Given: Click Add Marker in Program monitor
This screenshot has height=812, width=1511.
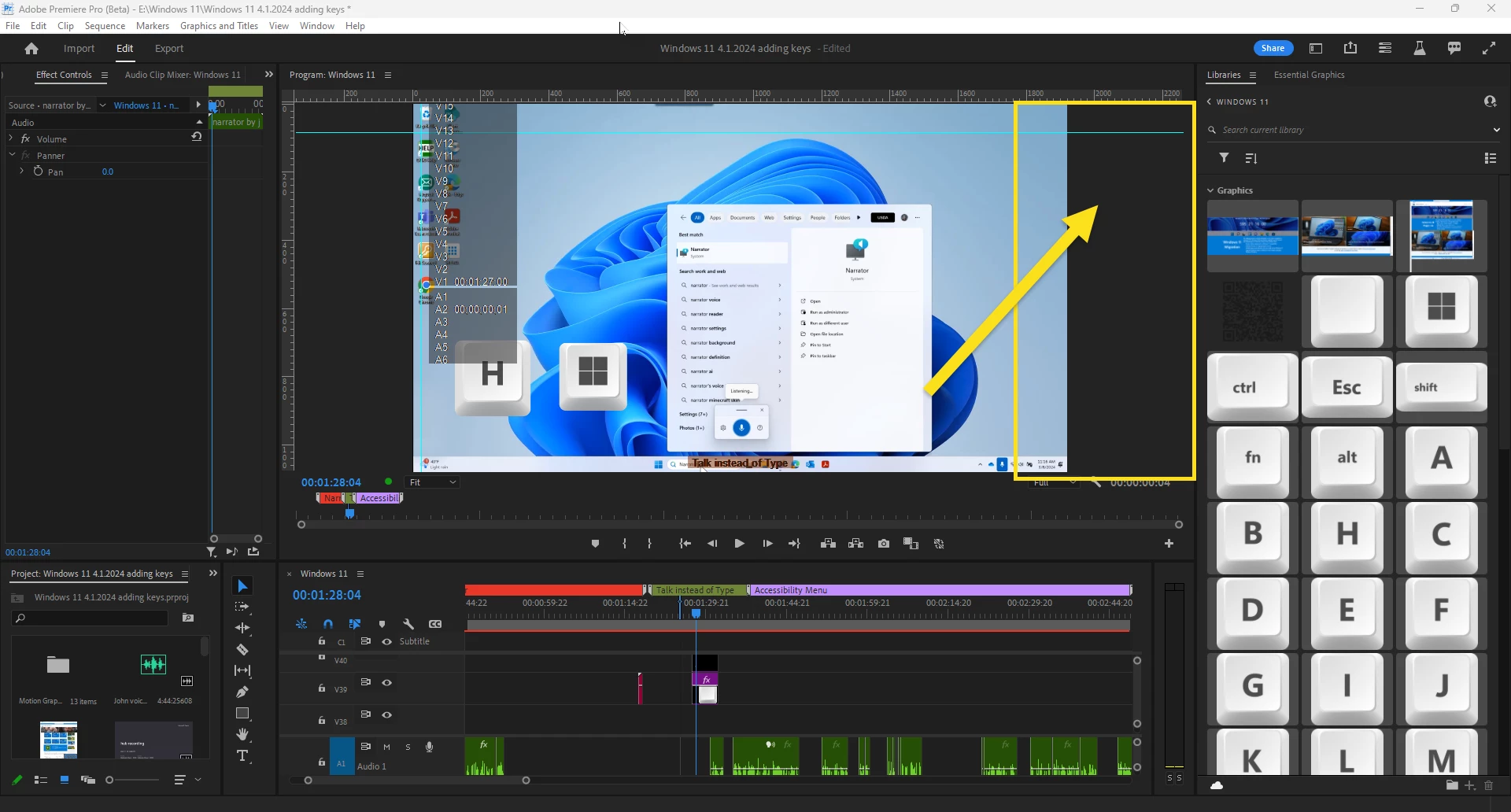Looking at the screenshot, I should [595, 544].
